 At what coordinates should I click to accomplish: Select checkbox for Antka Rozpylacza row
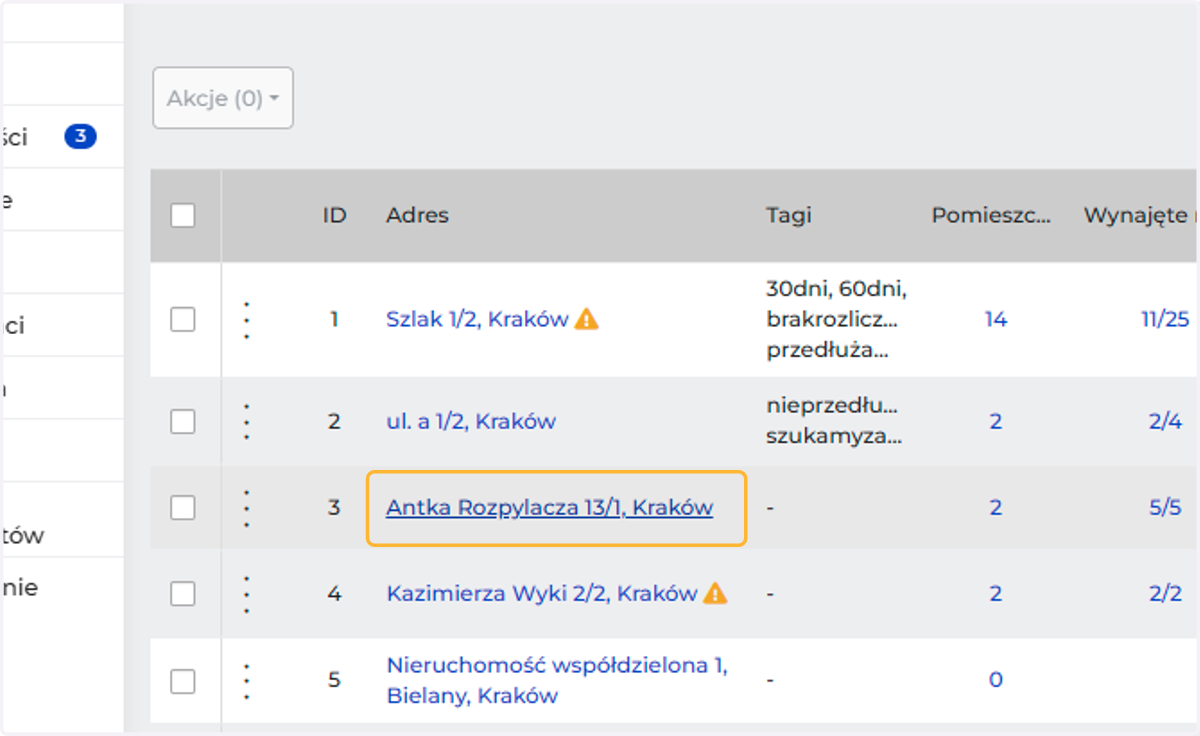tap(183, 507)
